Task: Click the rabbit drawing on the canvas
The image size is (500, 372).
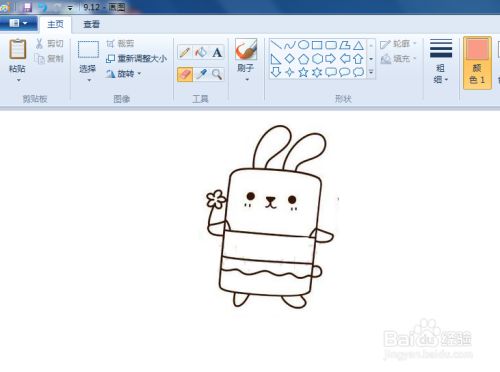Action: click(x=269, y=216)
